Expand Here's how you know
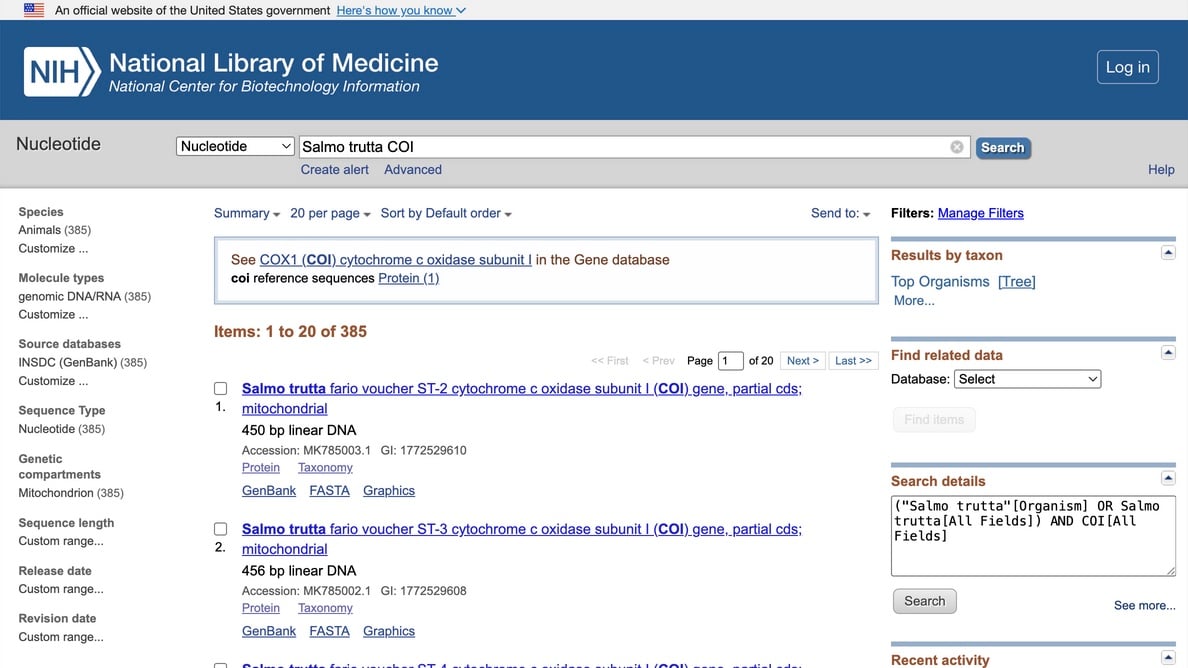Viewport: 1188px width, 668px height. (401, 11)
